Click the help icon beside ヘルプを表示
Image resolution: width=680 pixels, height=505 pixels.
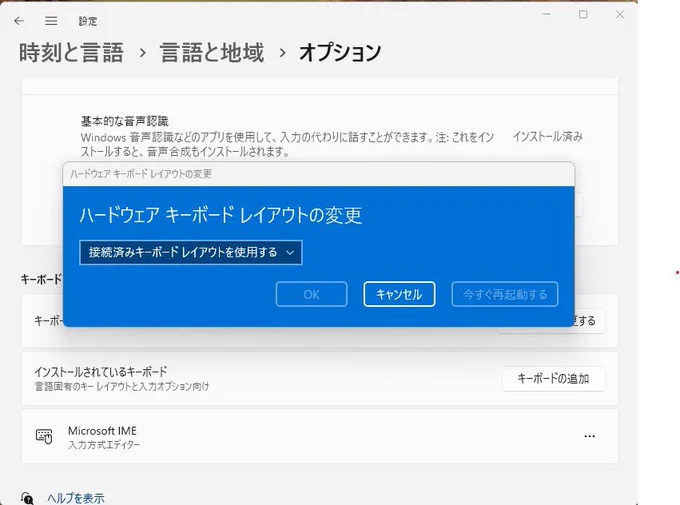[x=27, y=498]
